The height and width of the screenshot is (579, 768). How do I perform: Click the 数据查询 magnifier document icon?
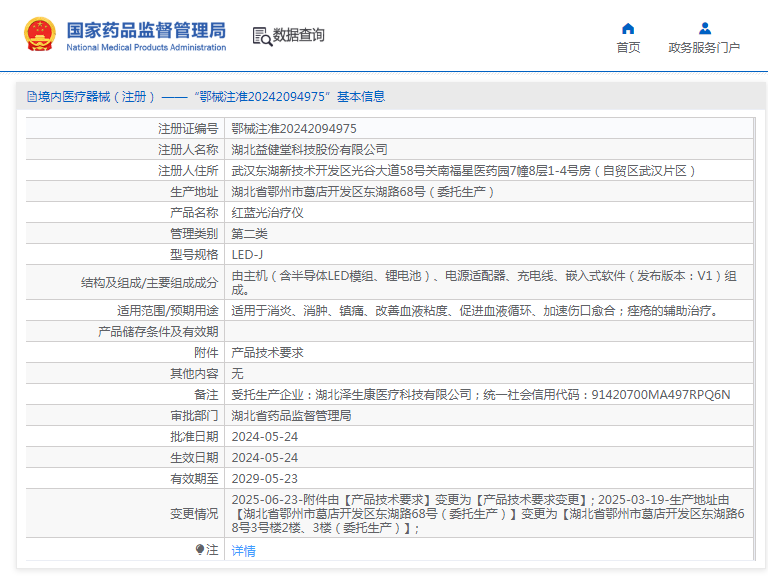point(262,36)
